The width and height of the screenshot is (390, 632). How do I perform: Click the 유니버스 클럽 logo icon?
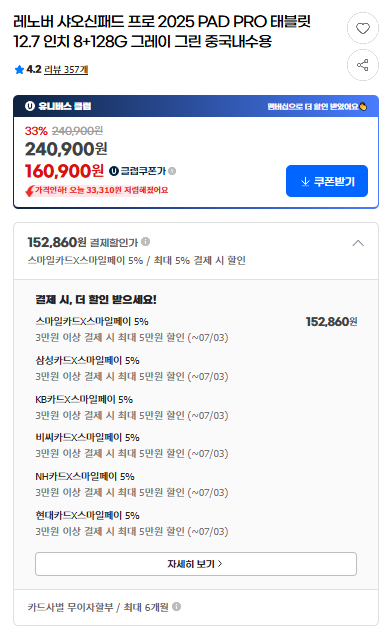(x=29, y=106)
